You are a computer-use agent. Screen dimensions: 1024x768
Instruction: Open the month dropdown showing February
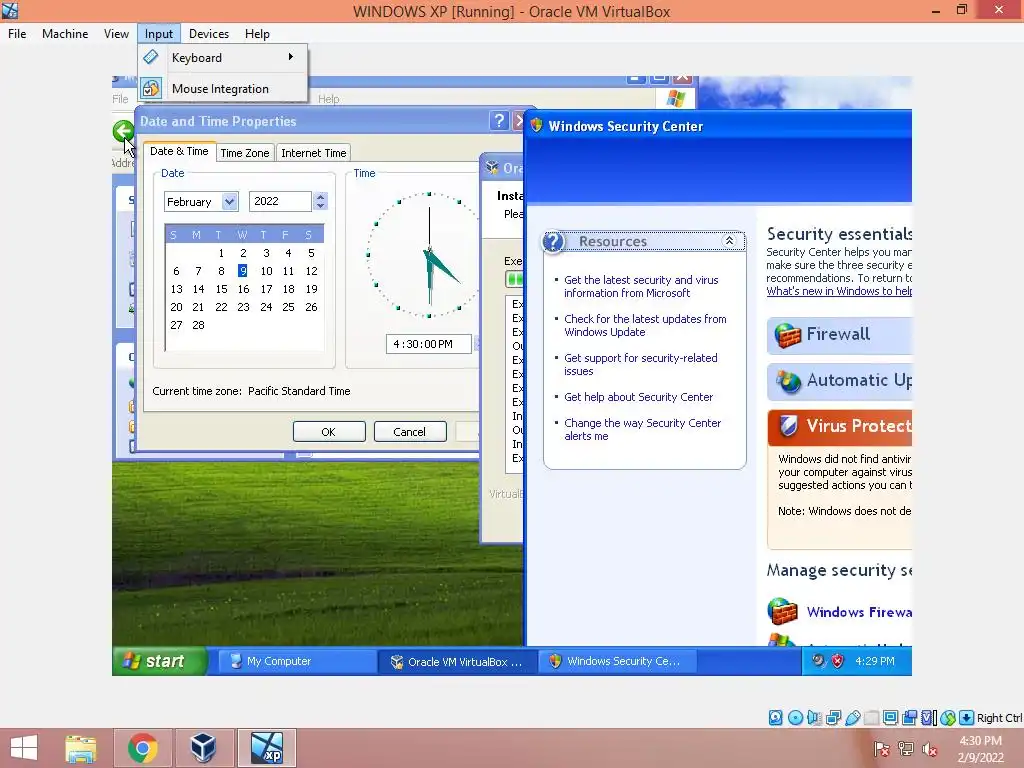coord(229,201)
